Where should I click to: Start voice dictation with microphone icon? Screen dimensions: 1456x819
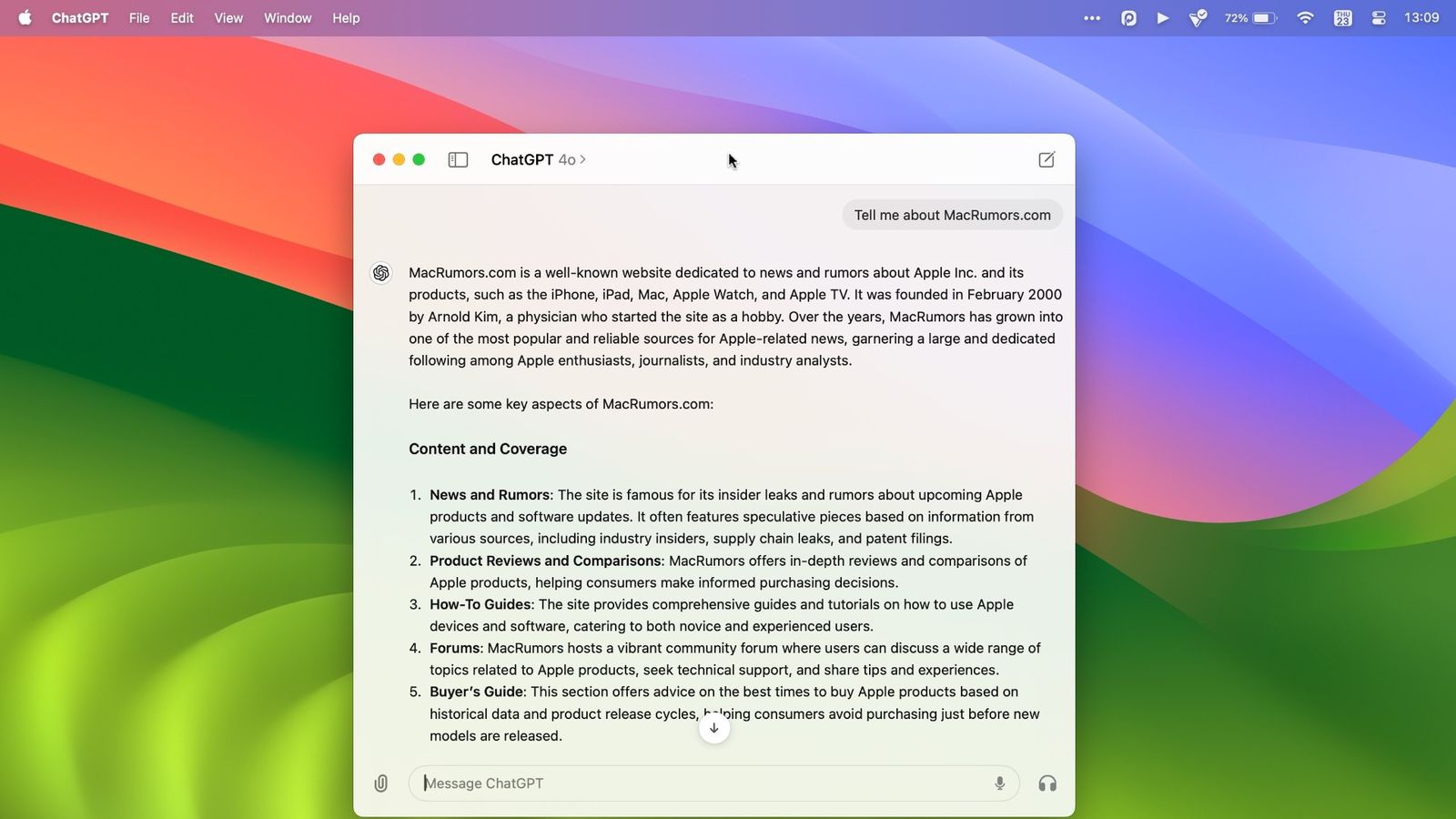(999, 784)
